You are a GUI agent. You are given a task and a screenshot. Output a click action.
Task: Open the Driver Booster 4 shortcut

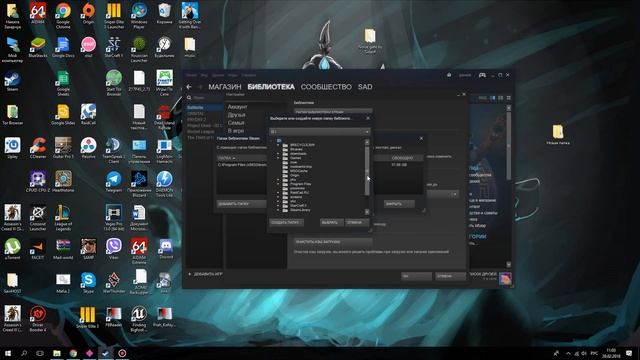click(x=38, y=319)
